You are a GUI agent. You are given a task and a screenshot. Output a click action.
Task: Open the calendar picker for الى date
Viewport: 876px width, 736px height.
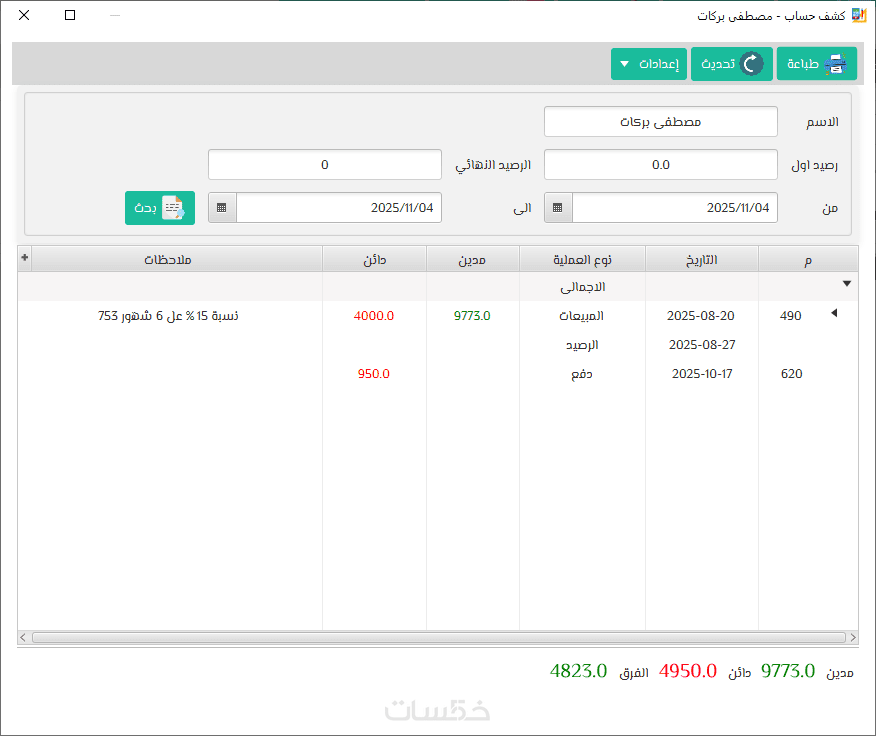click(222, 208)
